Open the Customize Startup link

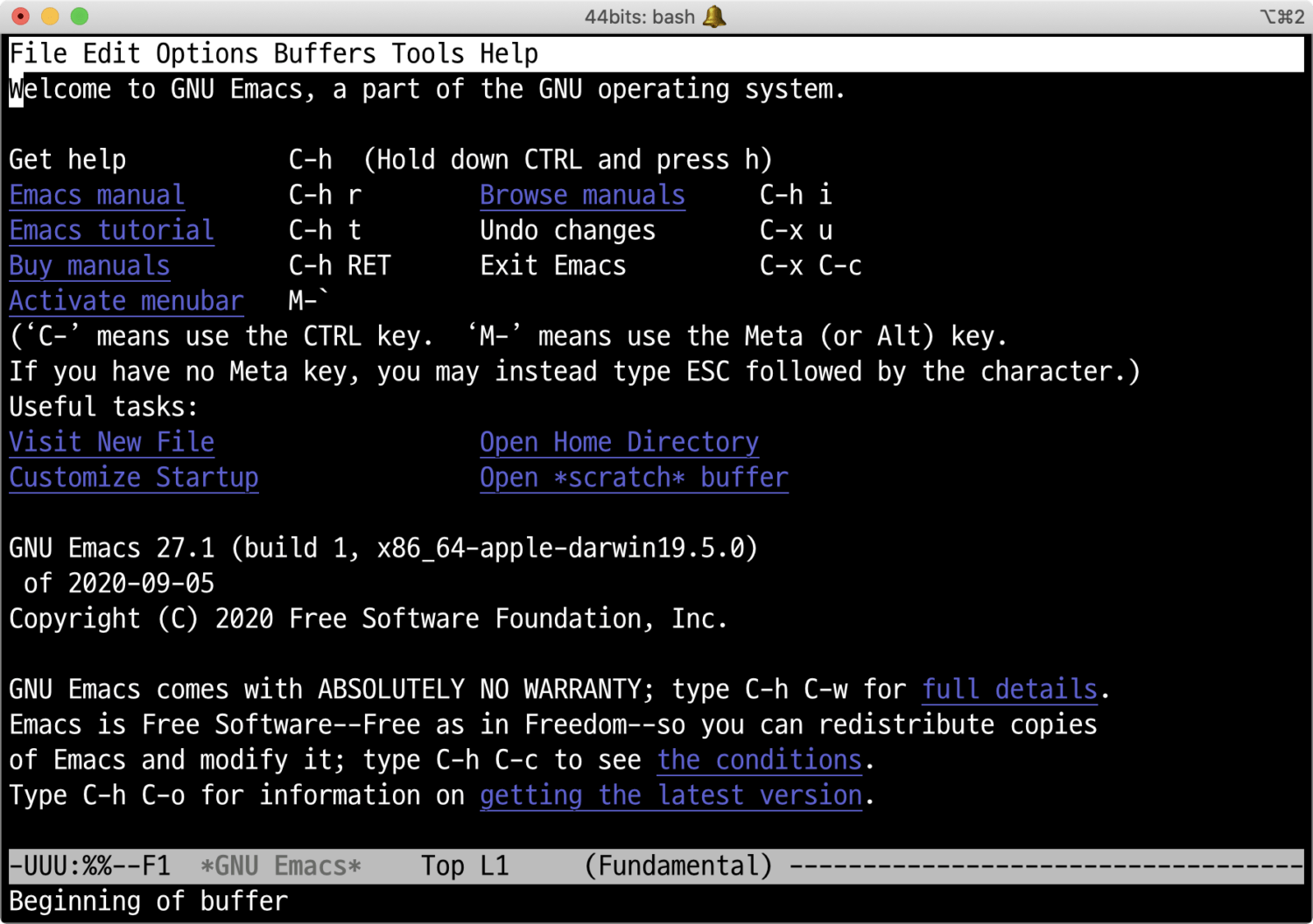click(133, 478)
